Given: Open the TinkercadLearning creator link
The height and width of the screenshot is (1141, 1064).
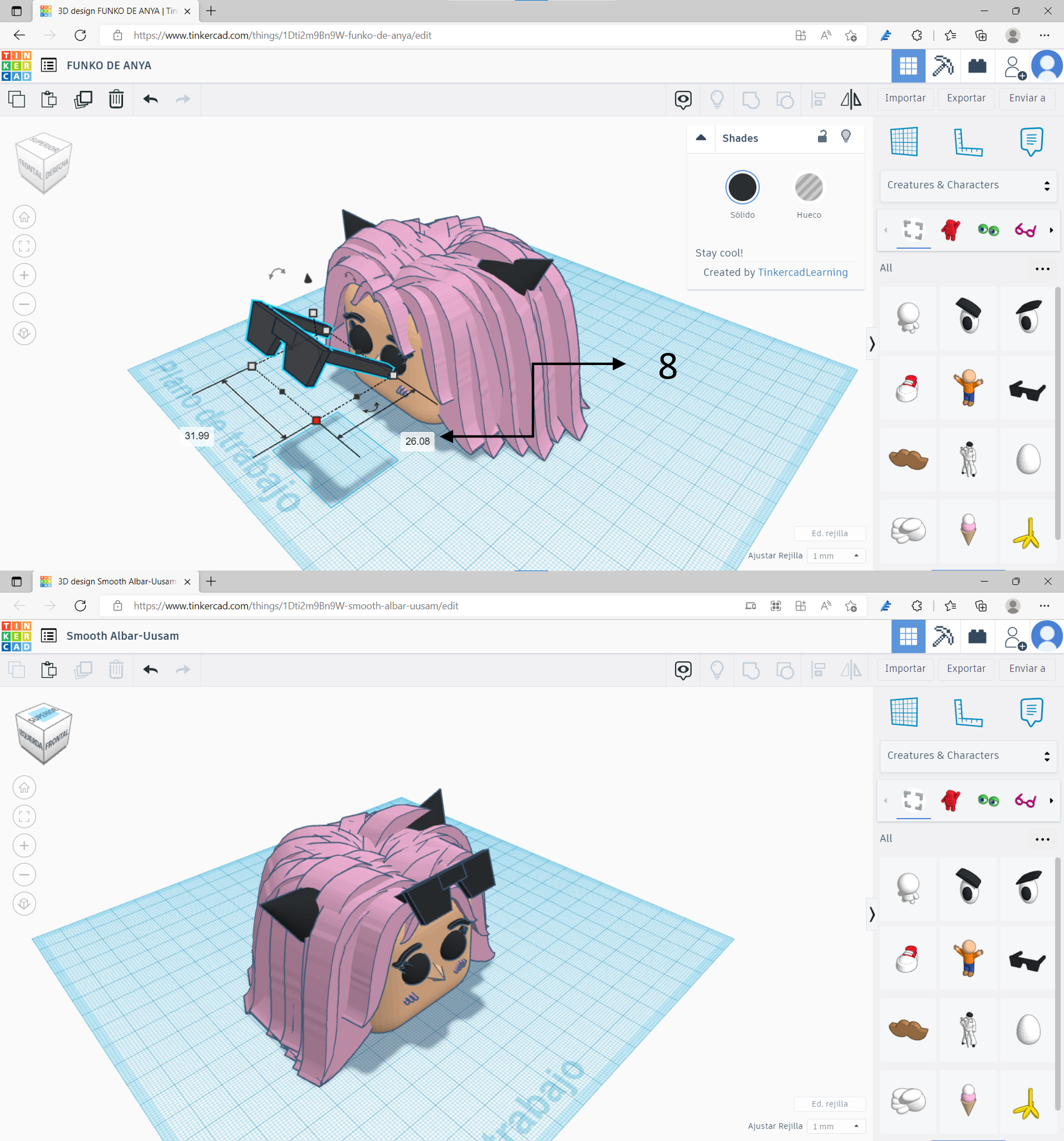Looking at the screenshot, I should [802, 272].
